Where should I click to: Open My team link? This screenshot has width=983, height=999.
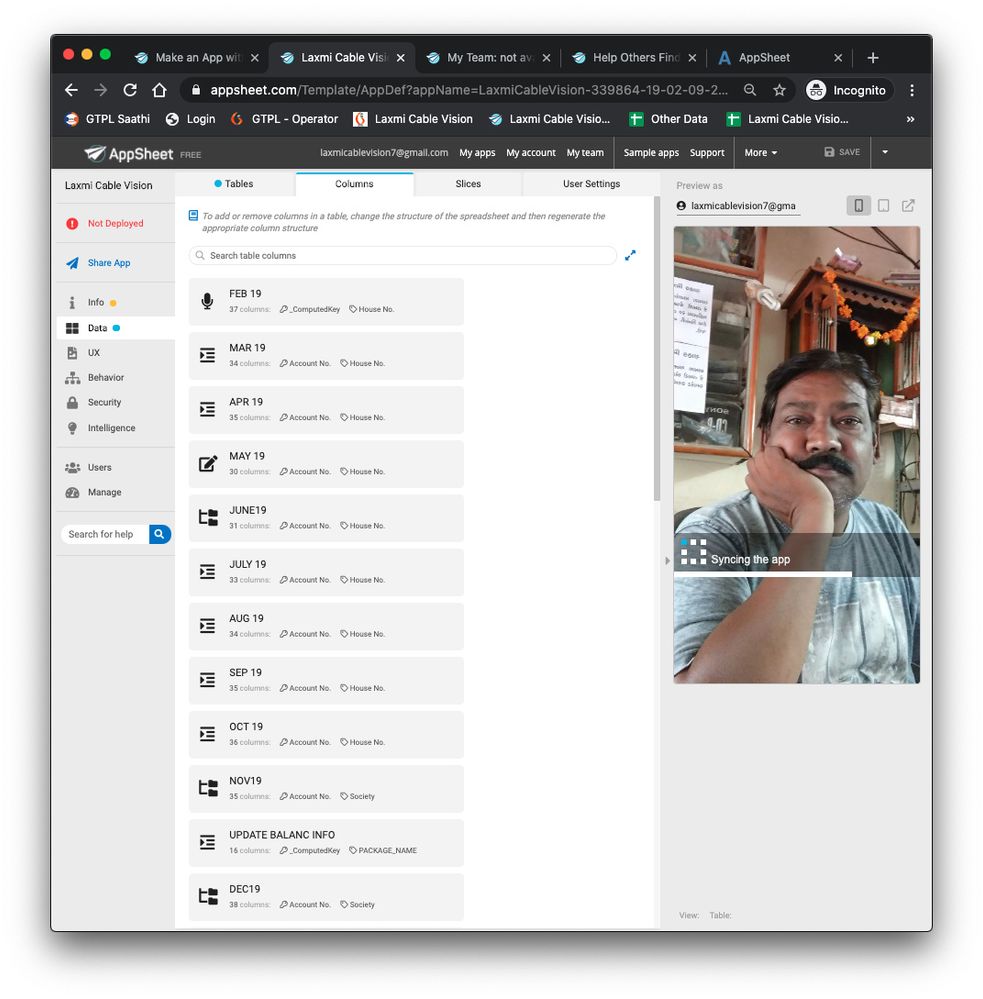585,153
